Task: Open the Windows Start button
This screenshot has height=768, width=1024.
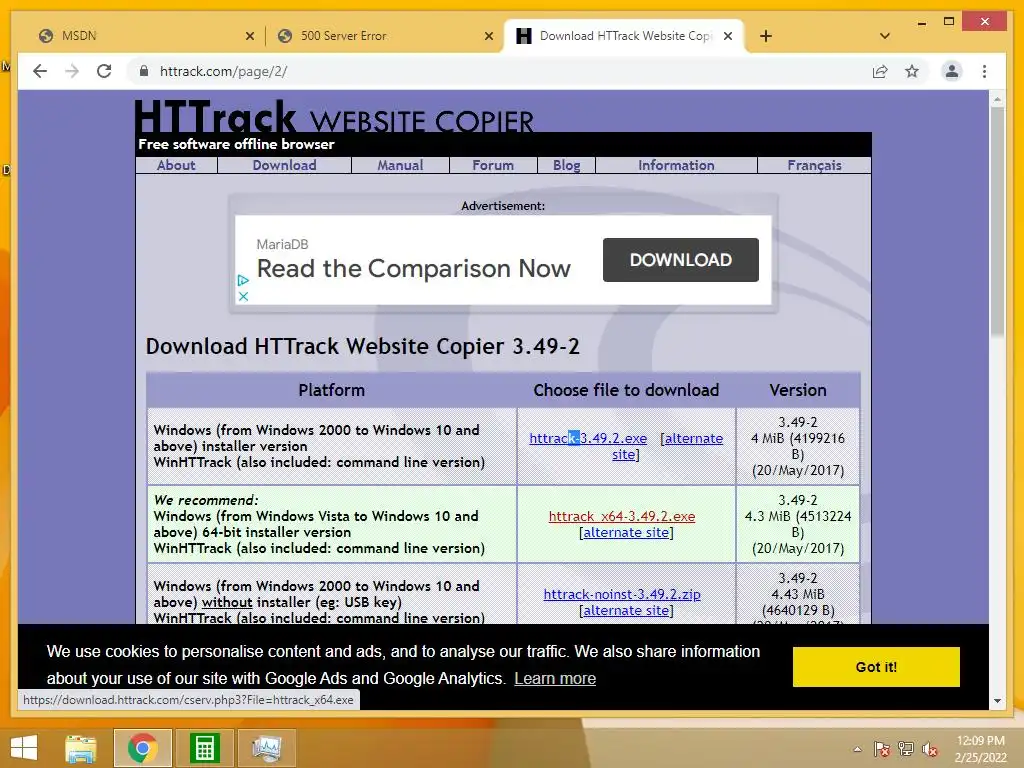Action: point(24,748)
